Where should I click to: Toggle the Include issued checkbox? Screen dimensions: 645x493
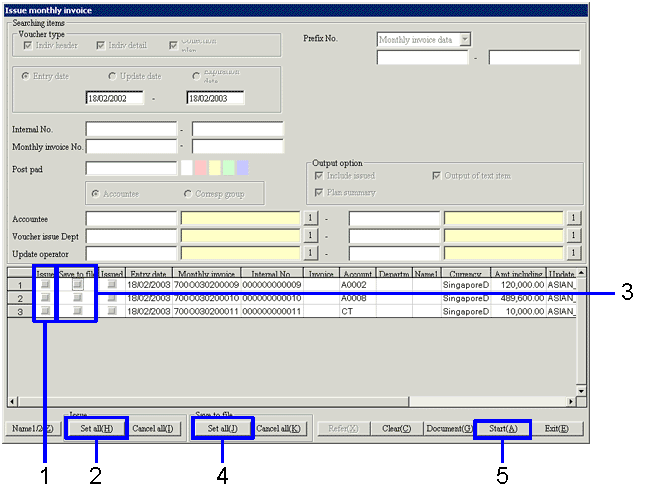318,176
